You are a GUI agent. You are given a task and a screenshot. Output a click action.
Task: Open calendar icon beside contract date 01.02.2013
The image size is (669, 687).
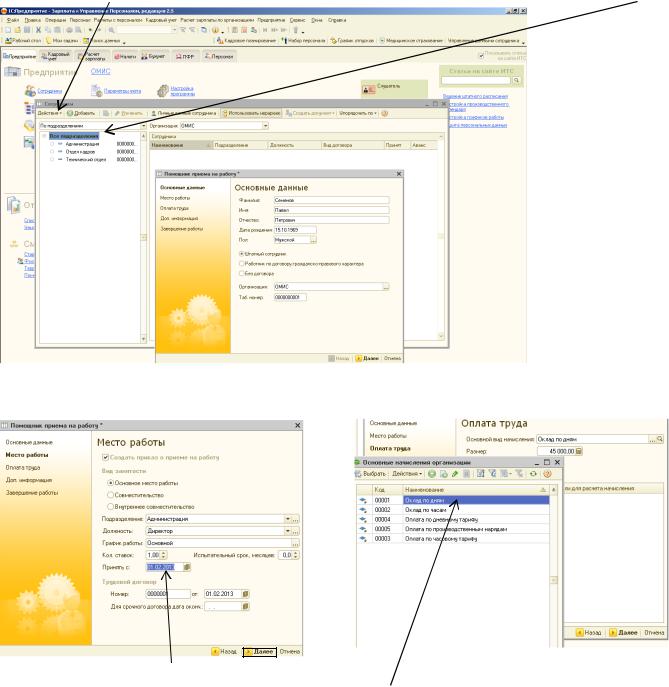tap(245, 594)
